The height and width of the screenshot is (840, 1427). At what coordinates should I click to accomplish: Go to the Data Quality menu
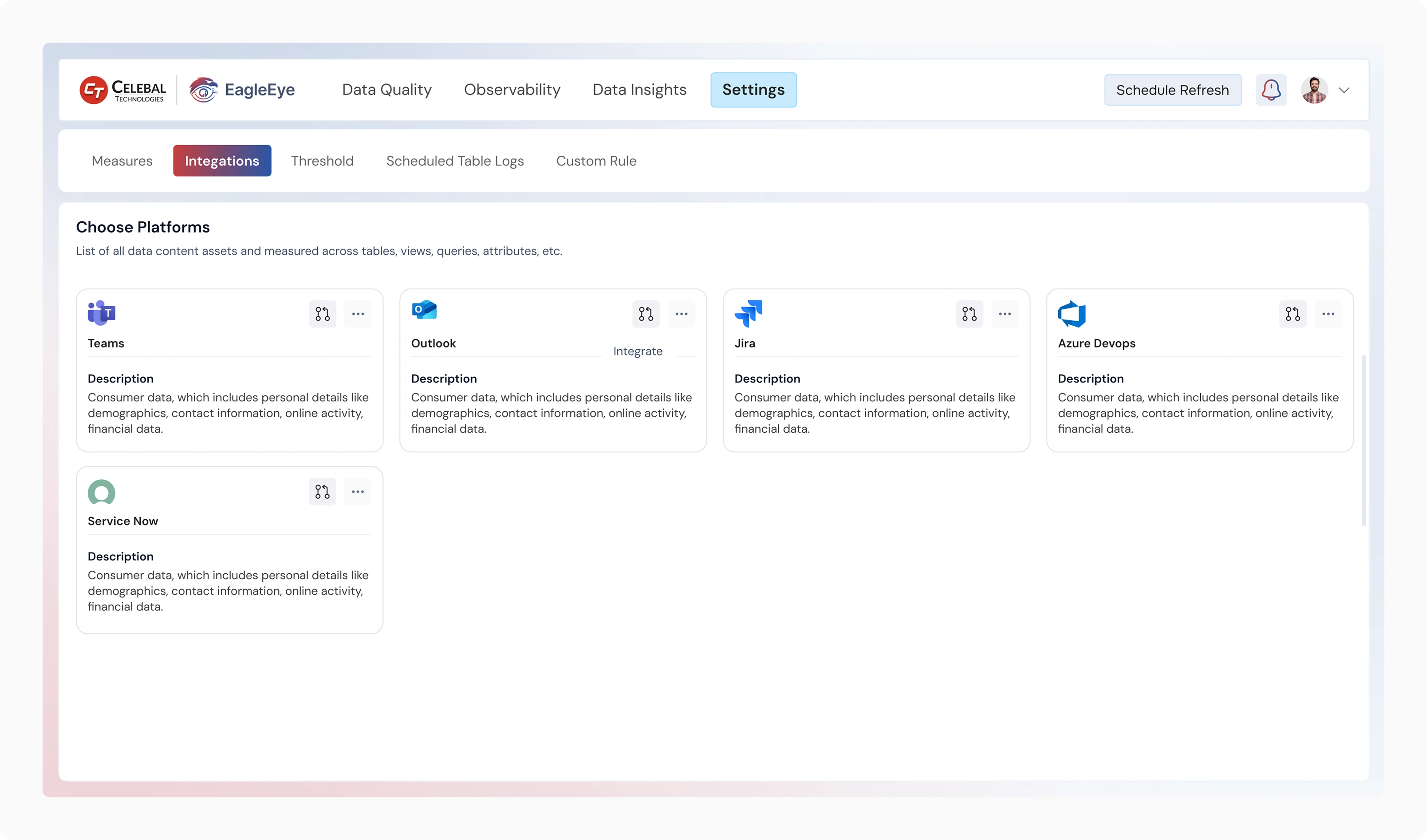pyautogui.click(x=387, y=90)
